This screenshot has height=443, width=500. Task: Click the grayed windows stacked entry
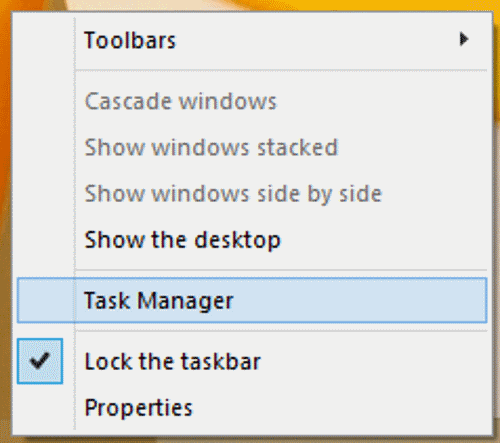coord(211,147)
